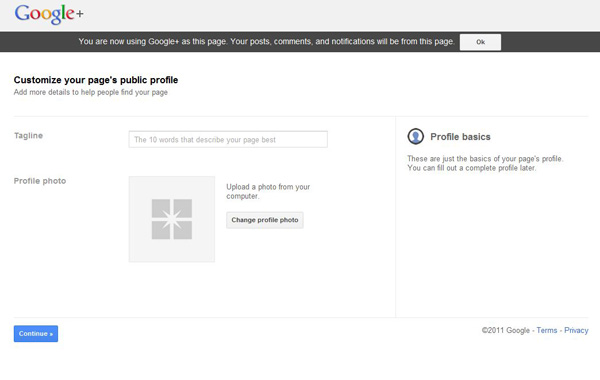Click 'You can fill out a complete profile later' text
600x380 pixels.
pos(471,168)
